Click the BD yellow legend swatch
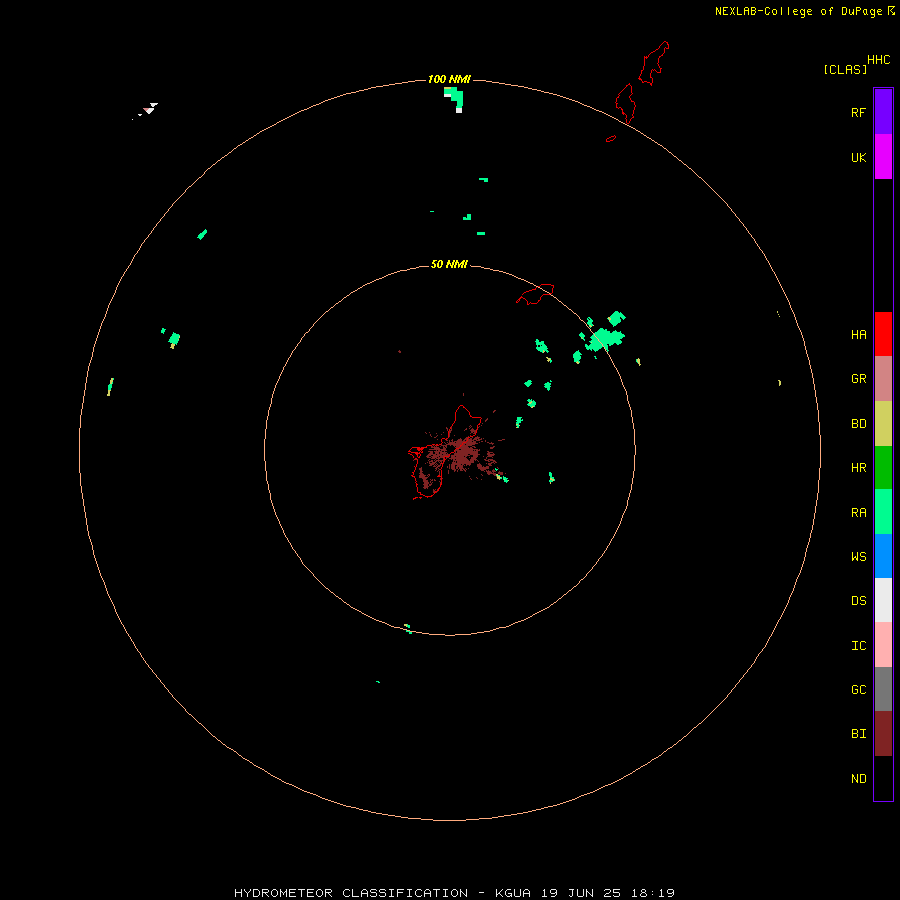Screen dimensions: 900x900 (x=883, y=424)
